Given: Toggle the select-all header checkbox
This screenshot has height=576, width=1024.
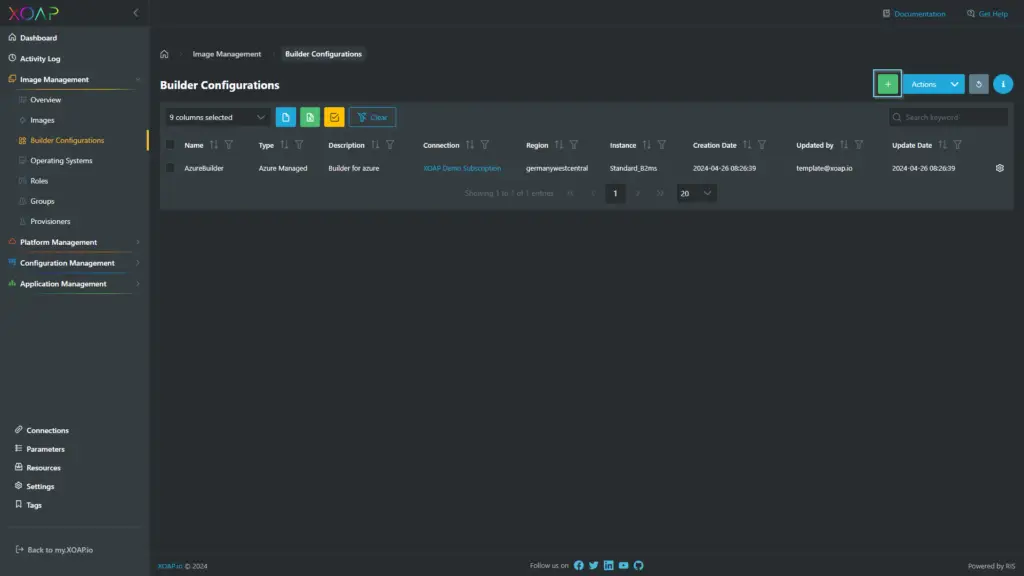Looking at the screenshot, I should 170,145.
